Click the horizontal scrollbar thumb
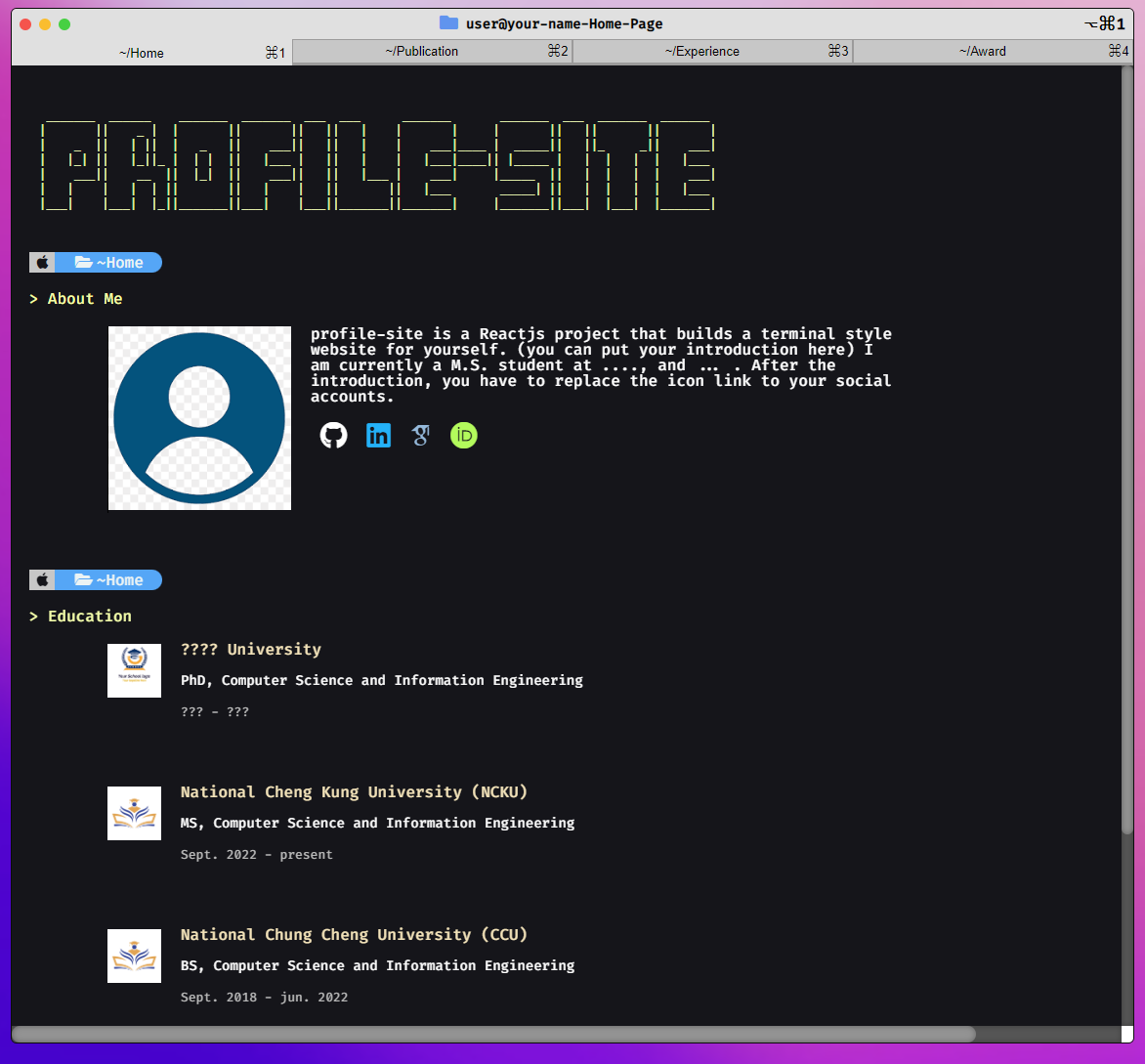Screen dimensions: 1145x1064 pos(493,1034)
